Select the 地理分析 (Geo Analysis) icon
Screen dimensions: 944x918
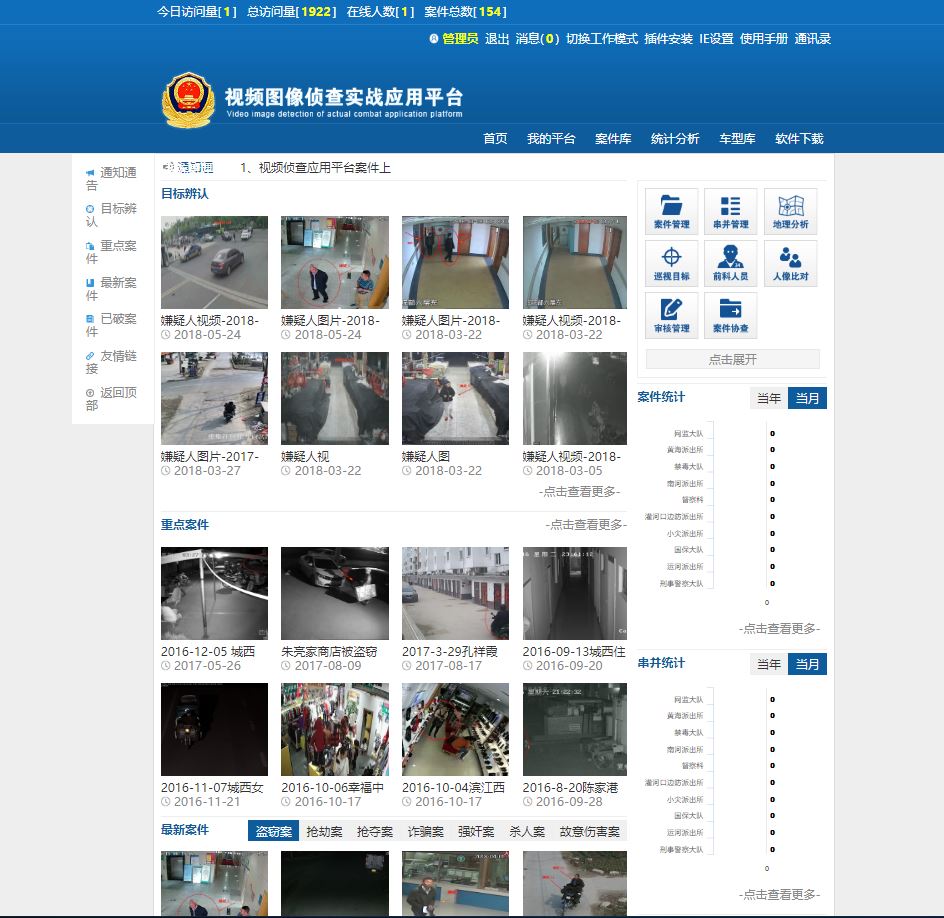pyautogui.click(x=789, y=210)
